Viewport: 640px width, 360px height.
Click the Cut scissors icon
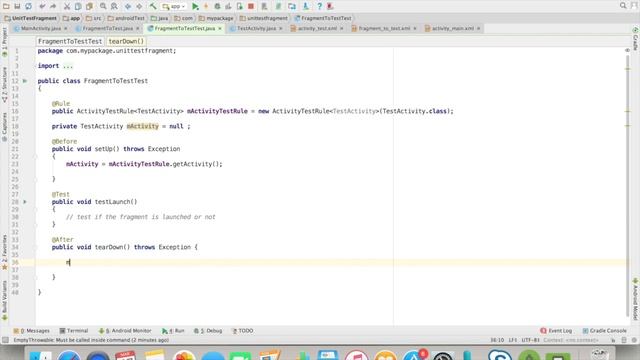[x=67, y=6]
